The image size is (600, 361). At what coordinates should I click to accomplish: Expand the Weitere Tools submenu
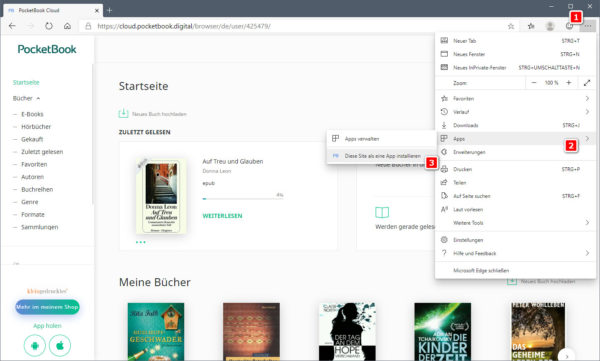tap(515, 223)
